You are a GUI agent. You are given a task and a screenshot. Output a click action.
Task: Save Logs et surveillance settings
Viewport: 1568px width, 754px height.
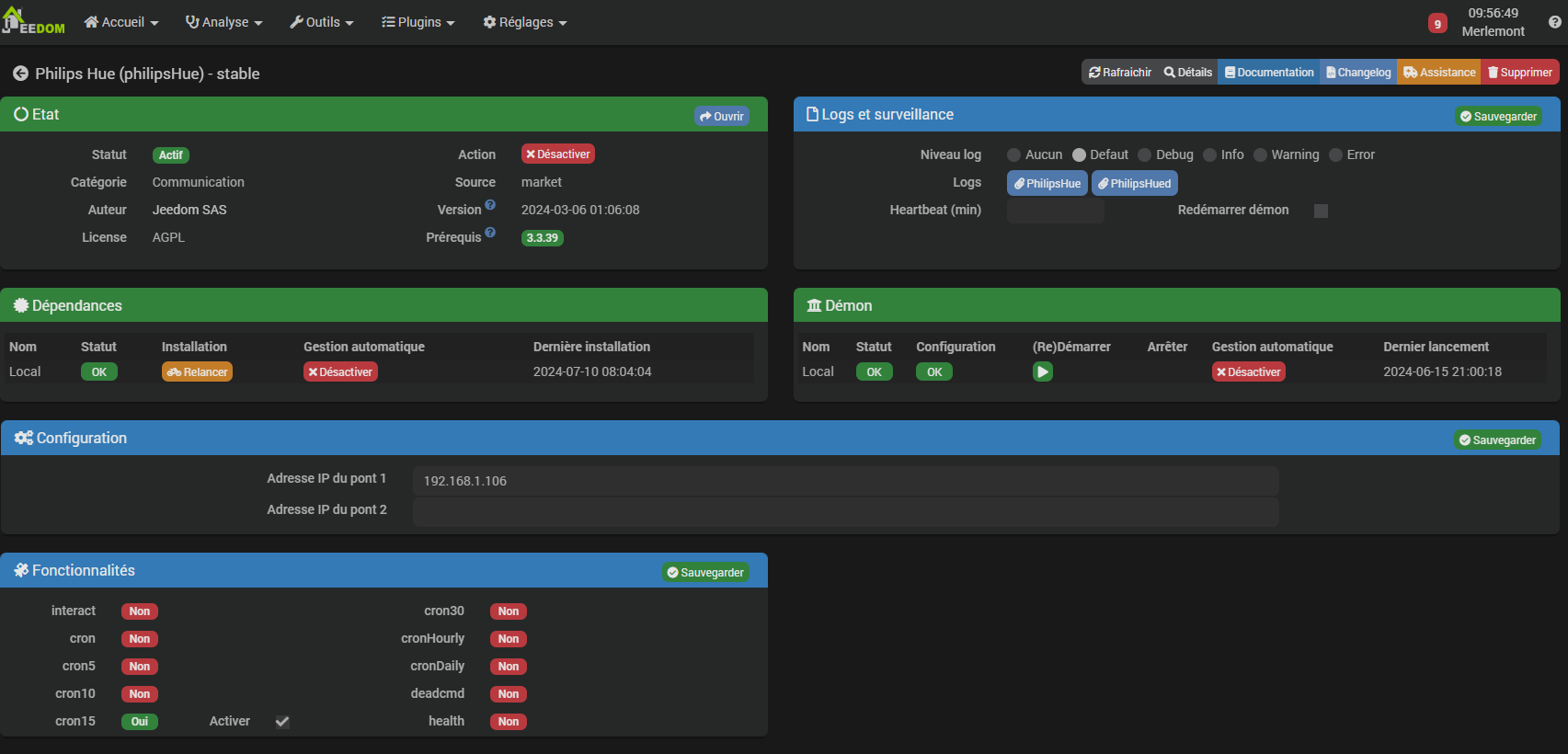click(1498, 117)
